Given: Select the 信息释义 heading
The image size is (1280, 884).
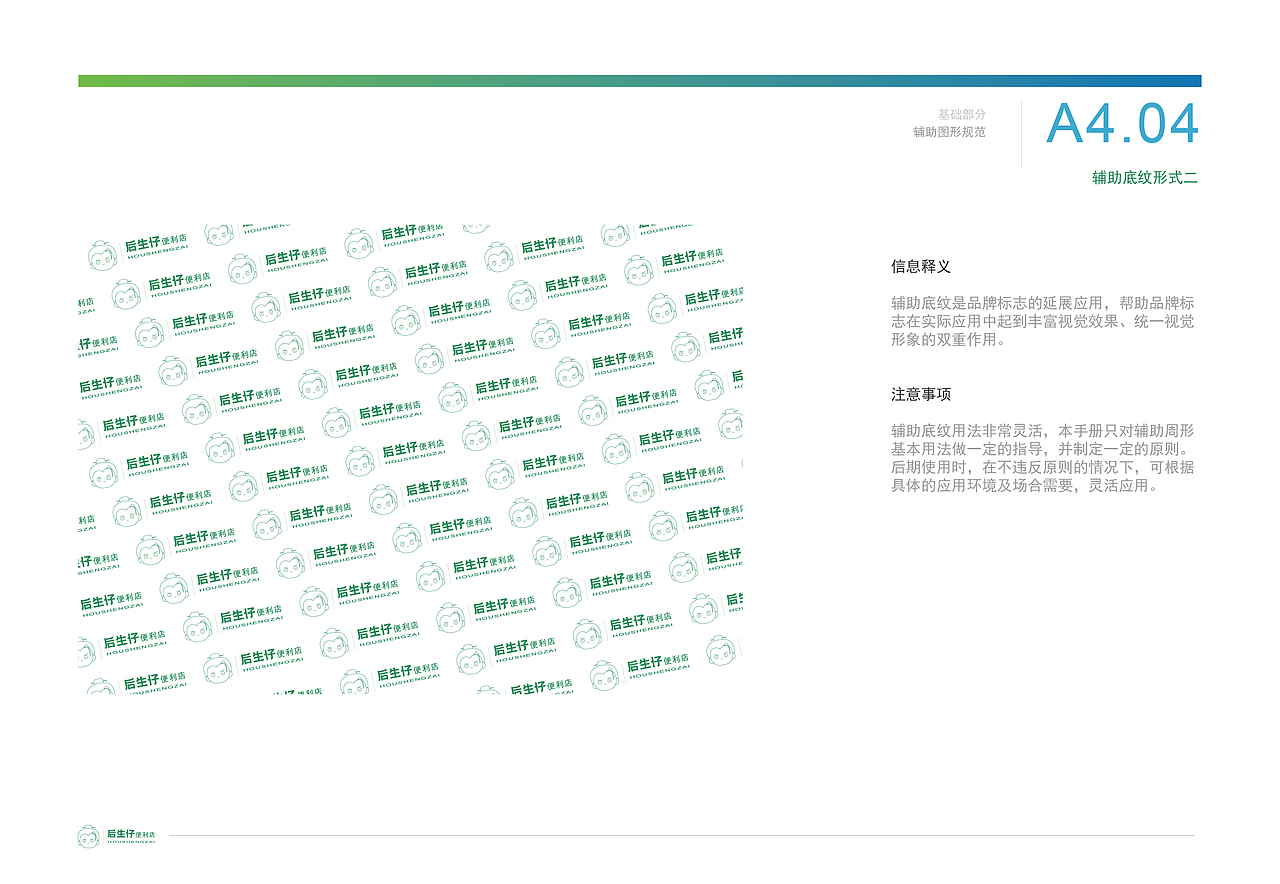Looking at the screenshot, I should coord(921,267).
